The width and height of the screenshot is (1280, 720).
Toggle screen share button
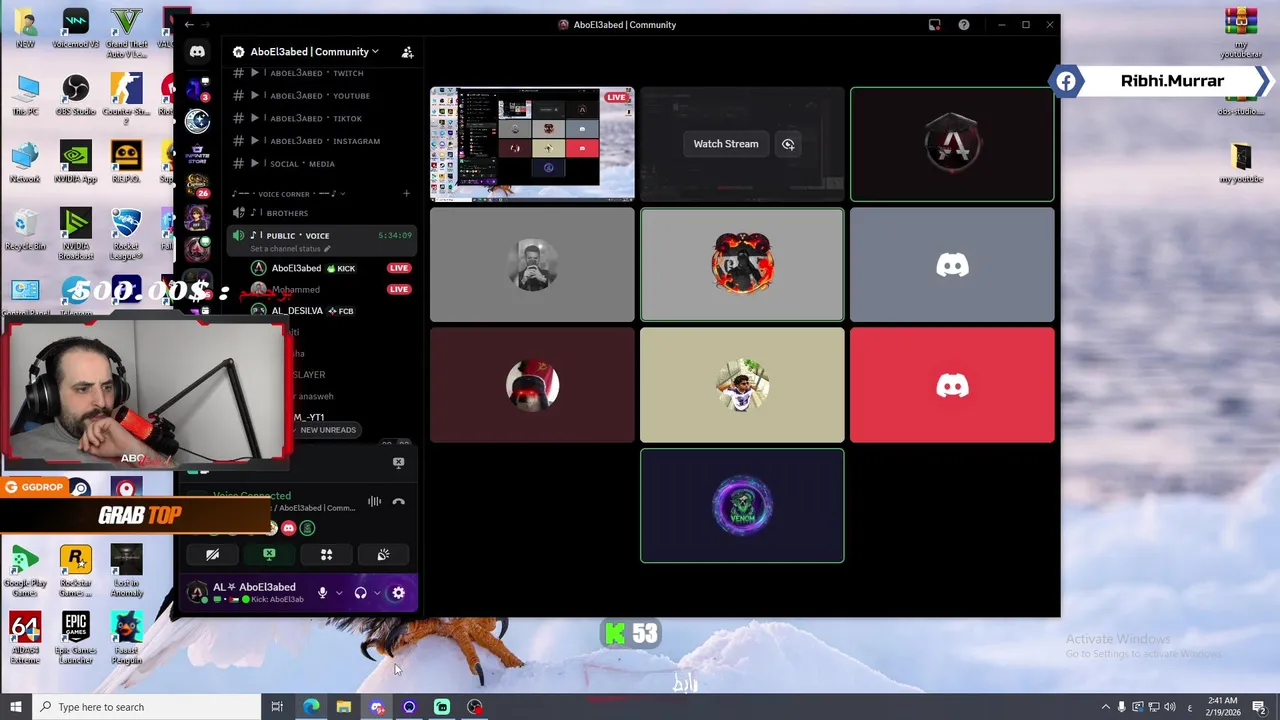(x=269, y=555)
